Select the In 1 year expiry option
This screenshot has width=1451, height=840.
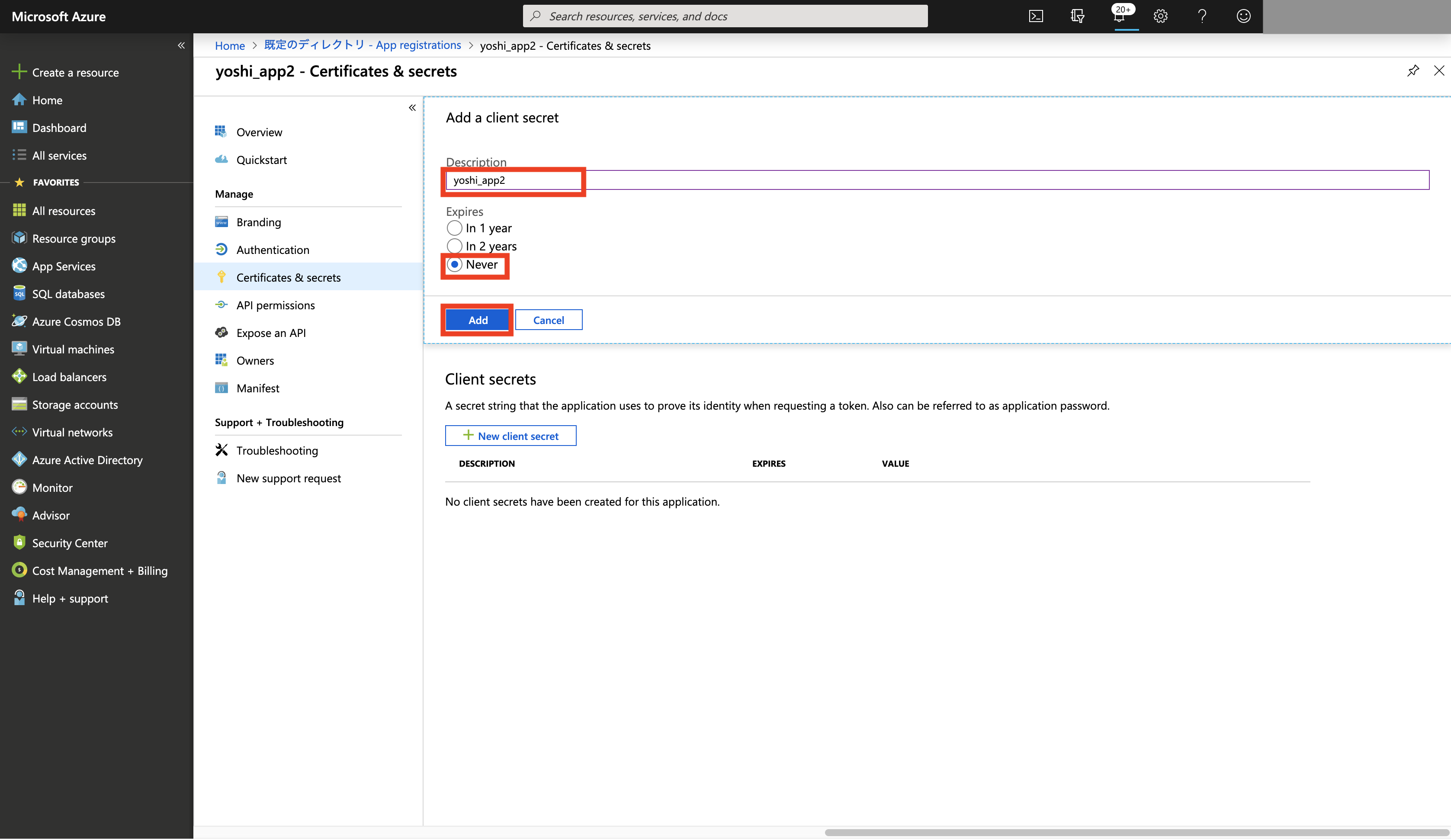point(454,228)
